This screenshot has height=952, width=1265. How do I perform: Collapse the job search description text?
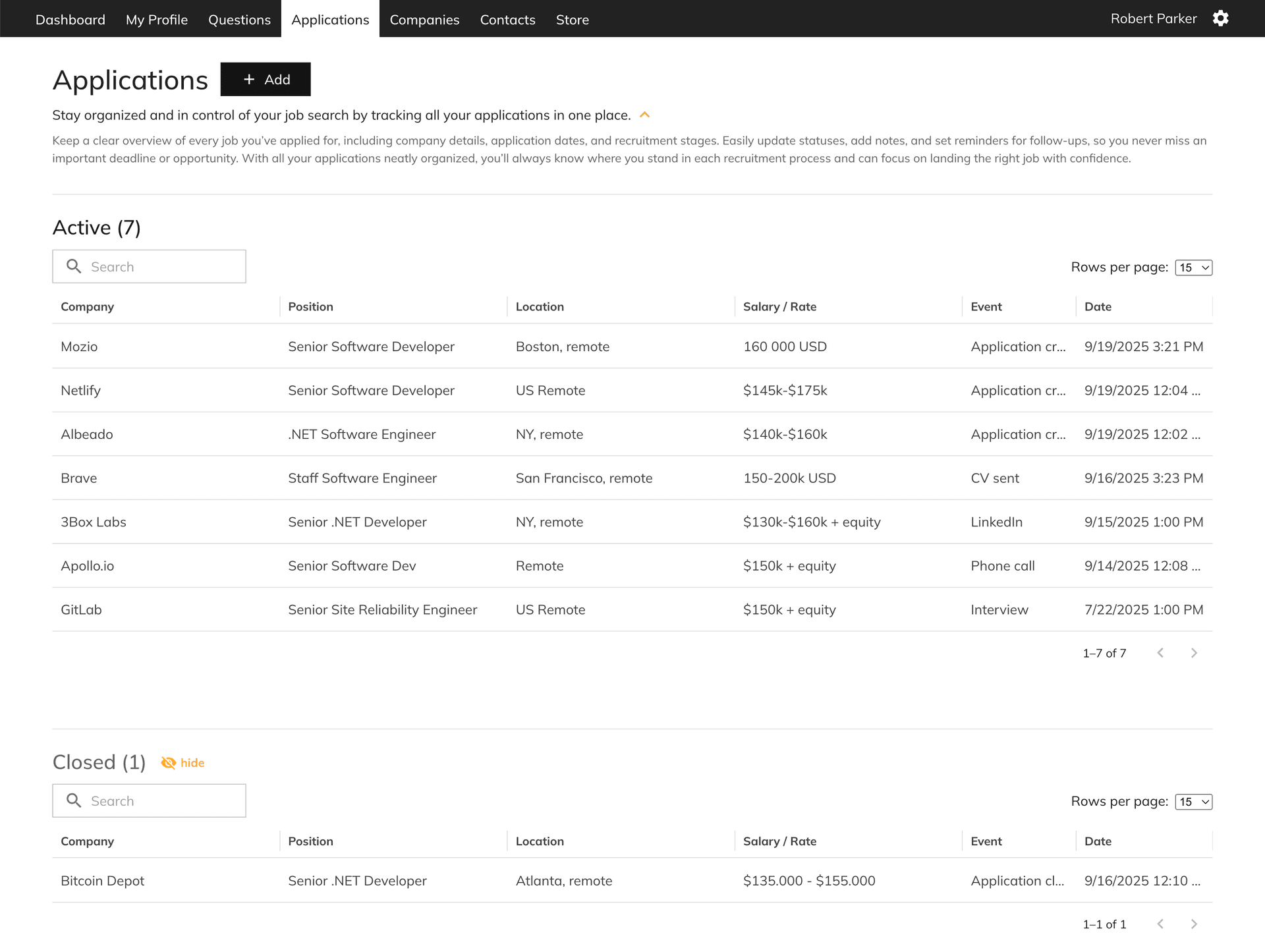[x=645, y=115]
